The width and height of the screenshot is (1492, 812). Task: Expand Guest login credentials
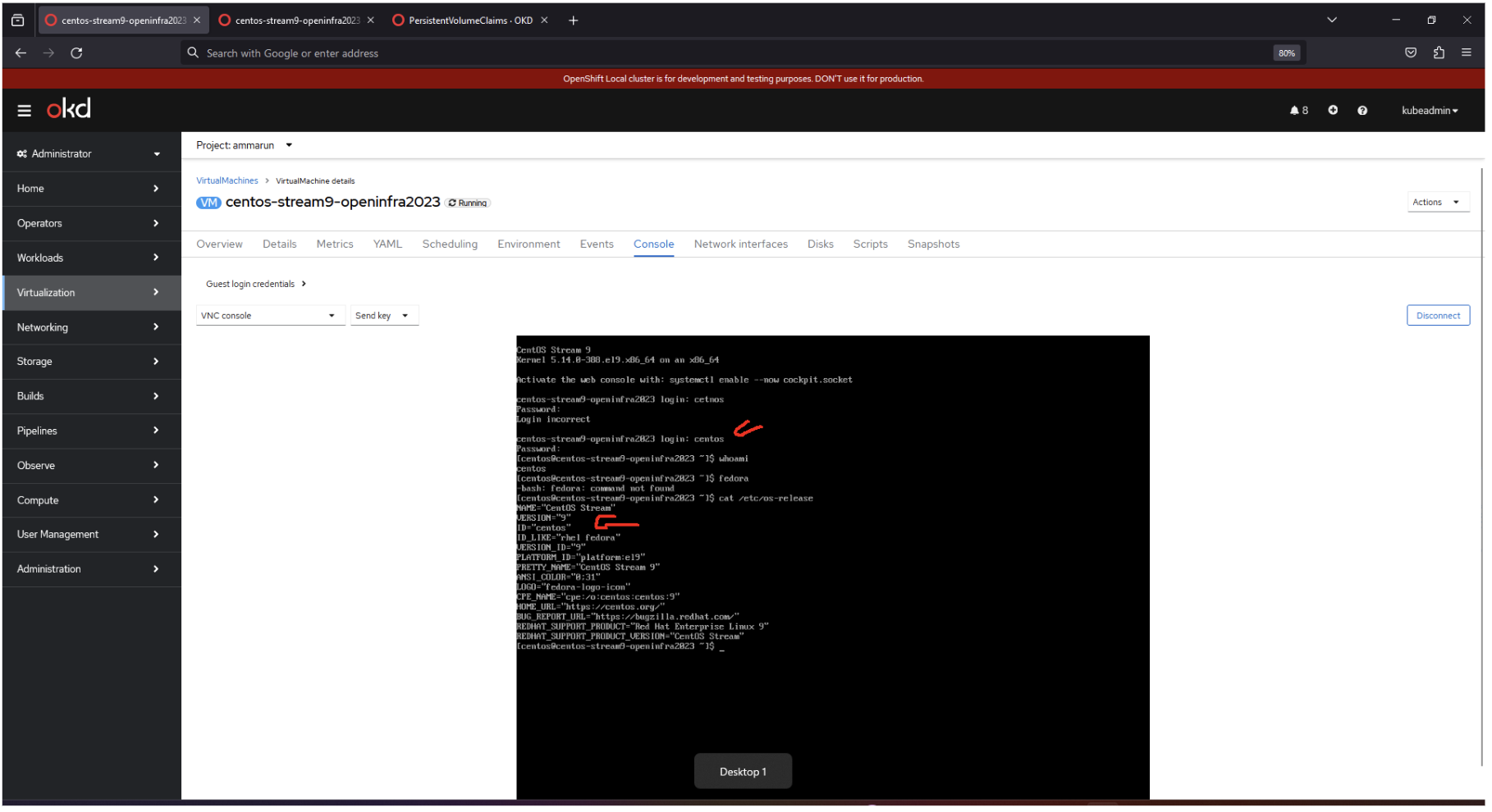tap(257, 285)
